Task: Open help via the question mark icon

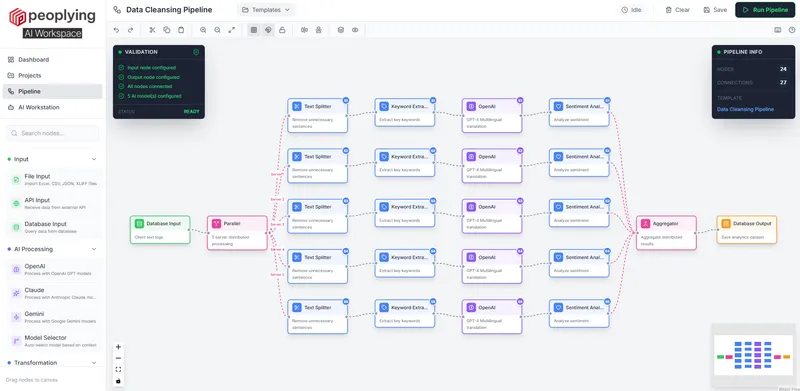Action: click(792, 30)
